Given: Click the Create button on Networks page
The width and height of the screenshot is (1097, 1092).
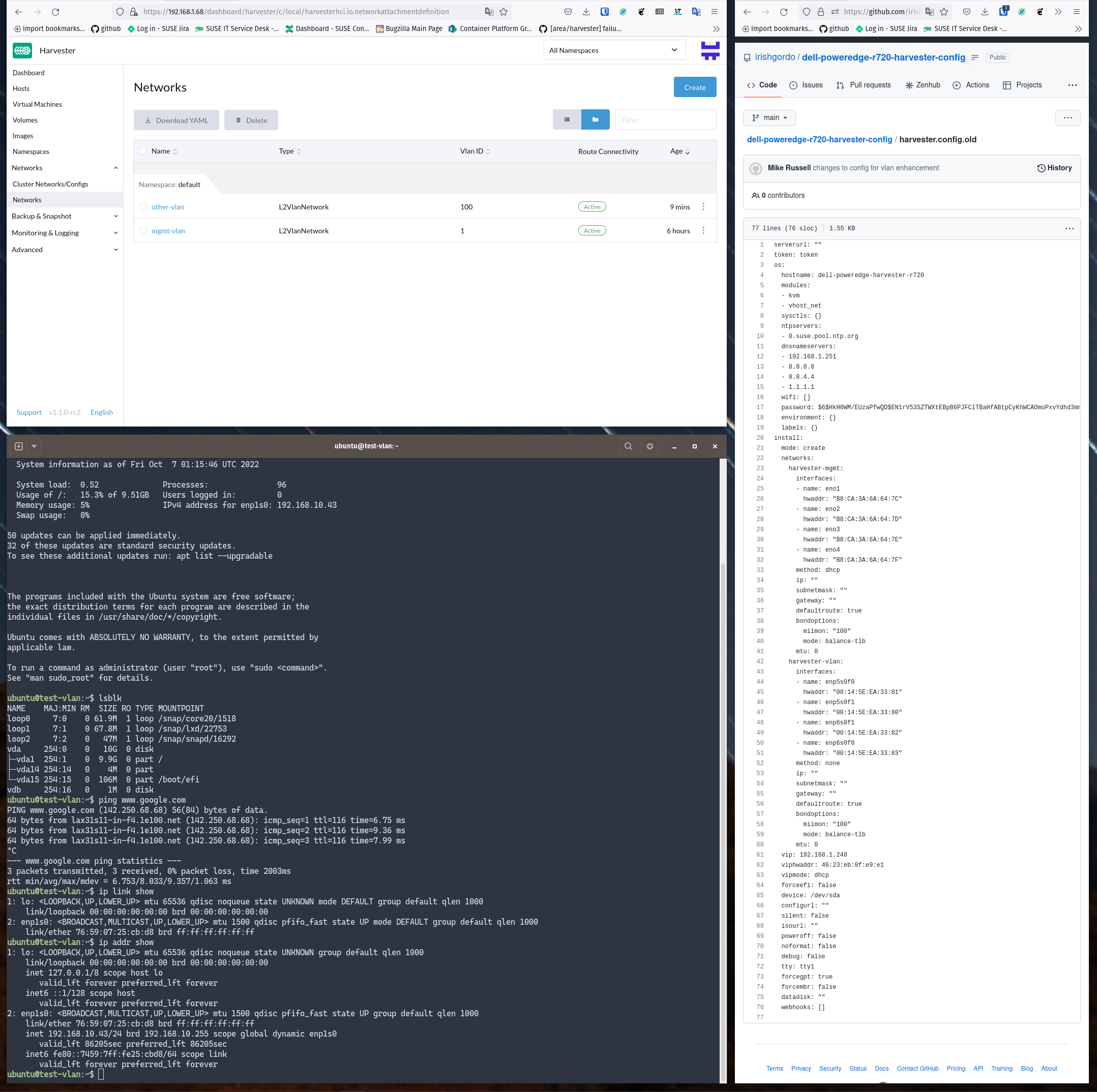Looking at the screenshot, I should tap(694, 87).
